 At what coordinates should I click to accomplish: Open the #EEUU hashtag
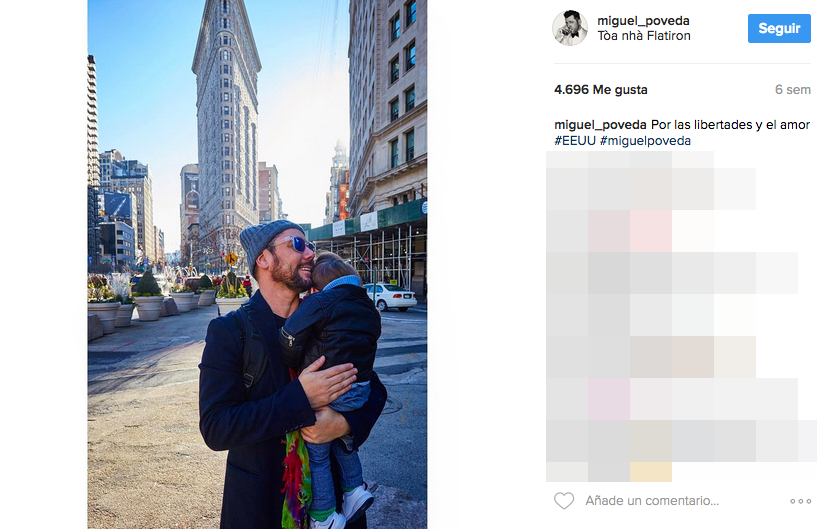[x=575, y=141]
